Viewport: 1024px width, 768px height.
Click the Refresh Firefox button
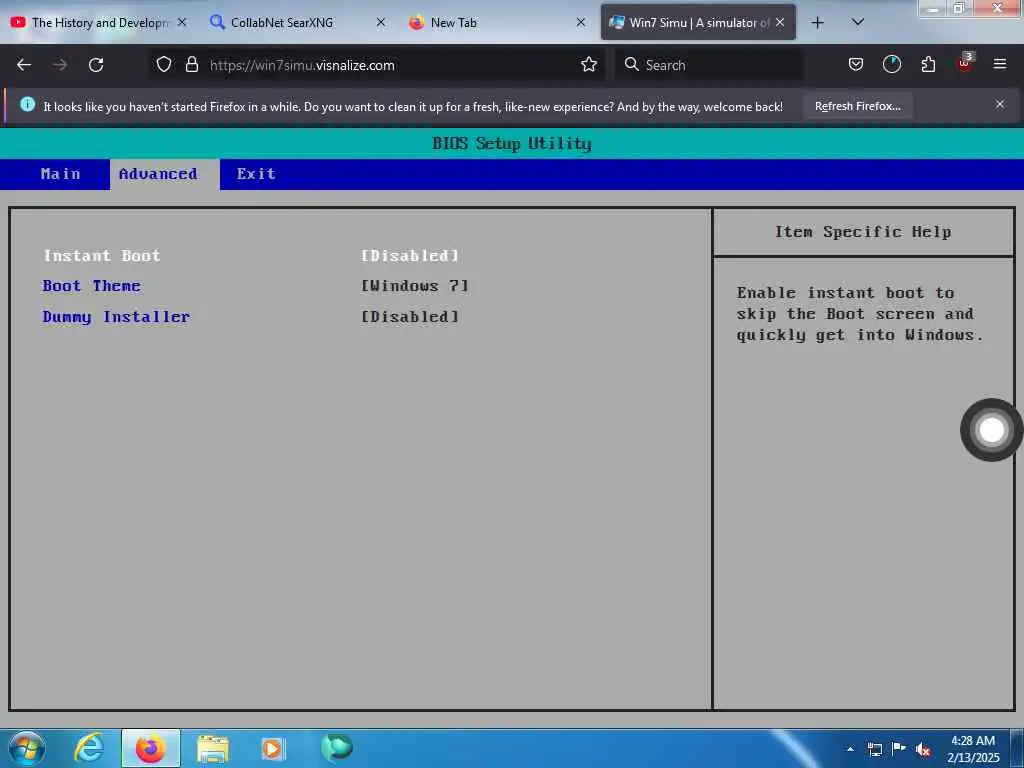(857, 106)
